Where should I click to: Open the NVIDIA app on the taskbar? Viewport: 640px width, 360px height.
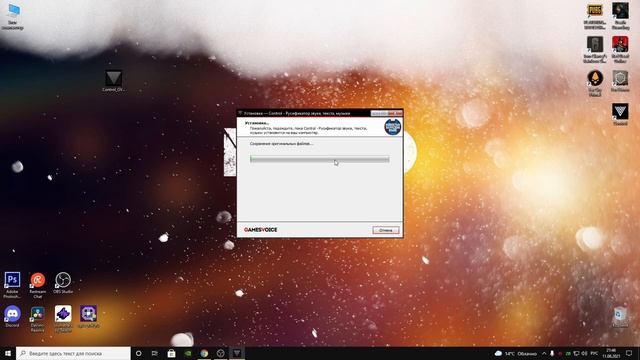tap(188, 353)
